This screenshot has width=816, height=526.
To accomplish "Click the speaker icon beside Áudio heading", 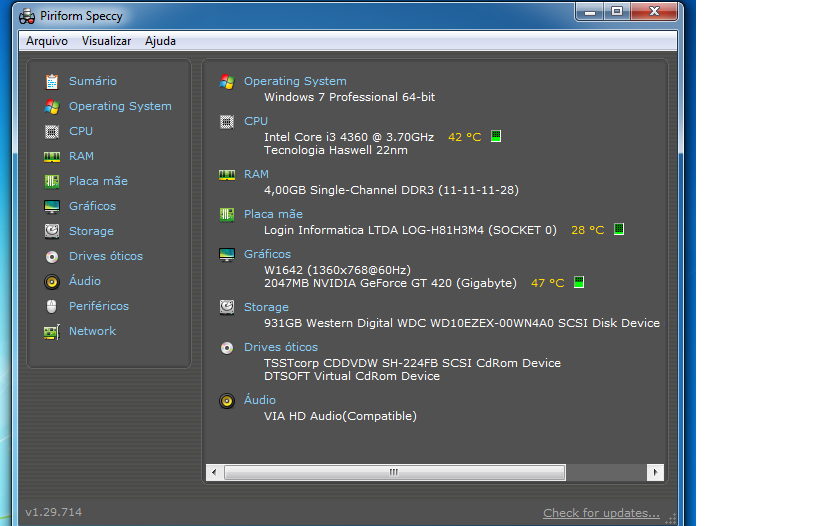I will 227,401.
